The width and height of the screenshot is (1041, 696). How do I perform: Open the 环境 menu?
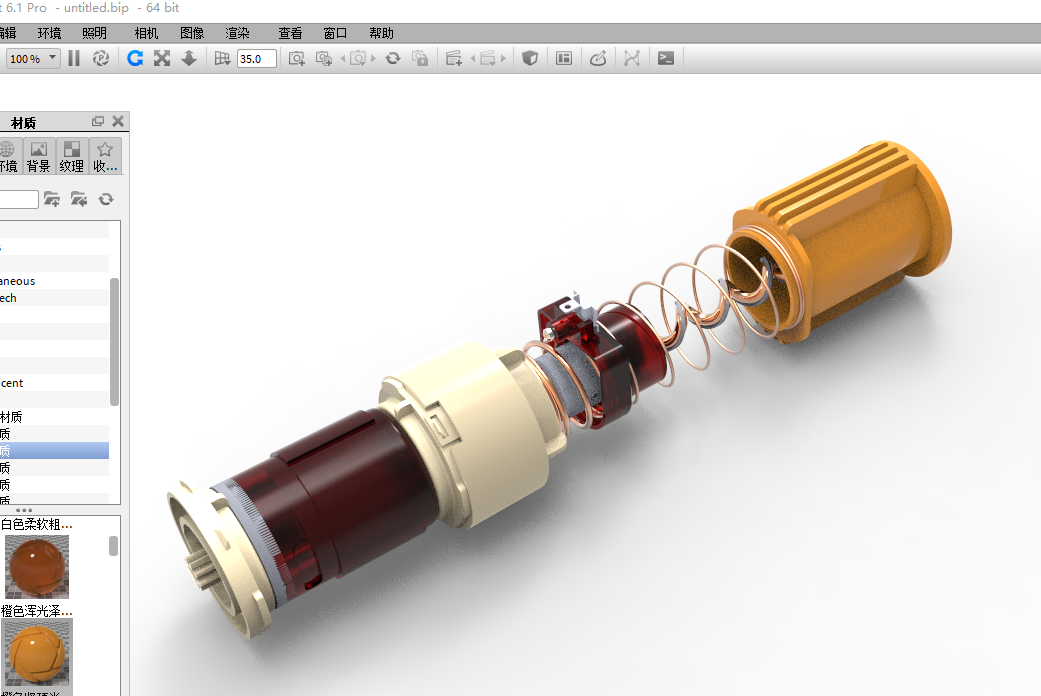tap(49, 33)
